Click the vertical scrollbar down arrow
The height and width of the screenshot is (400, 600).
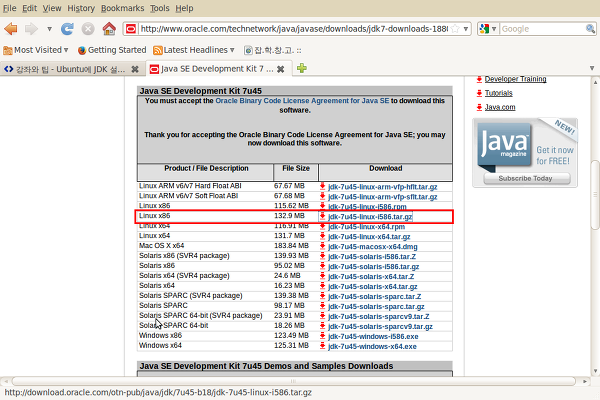[x=595, y=371]
